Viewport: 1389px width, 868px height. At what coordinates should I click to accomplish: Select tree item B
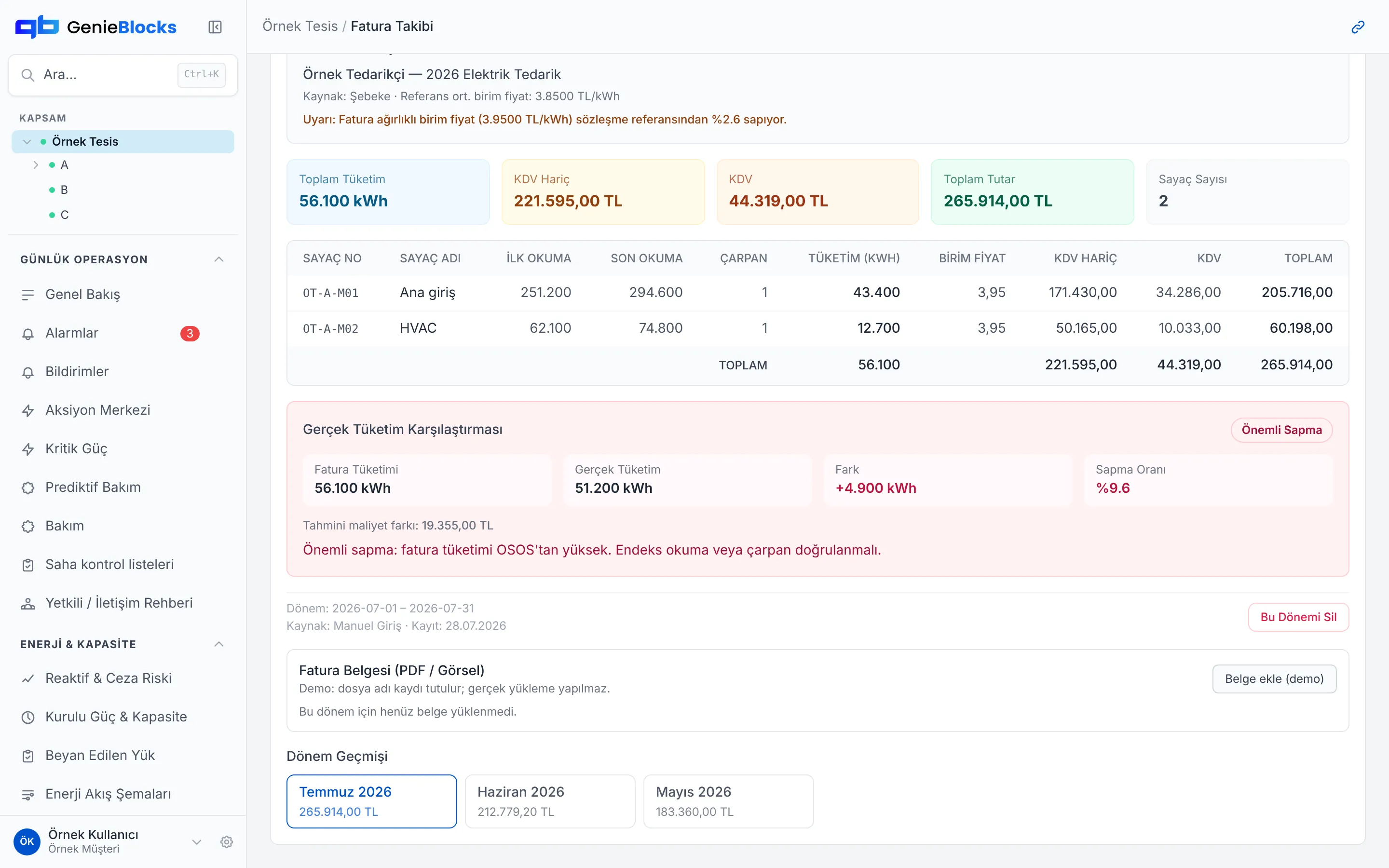pos(64,190)
